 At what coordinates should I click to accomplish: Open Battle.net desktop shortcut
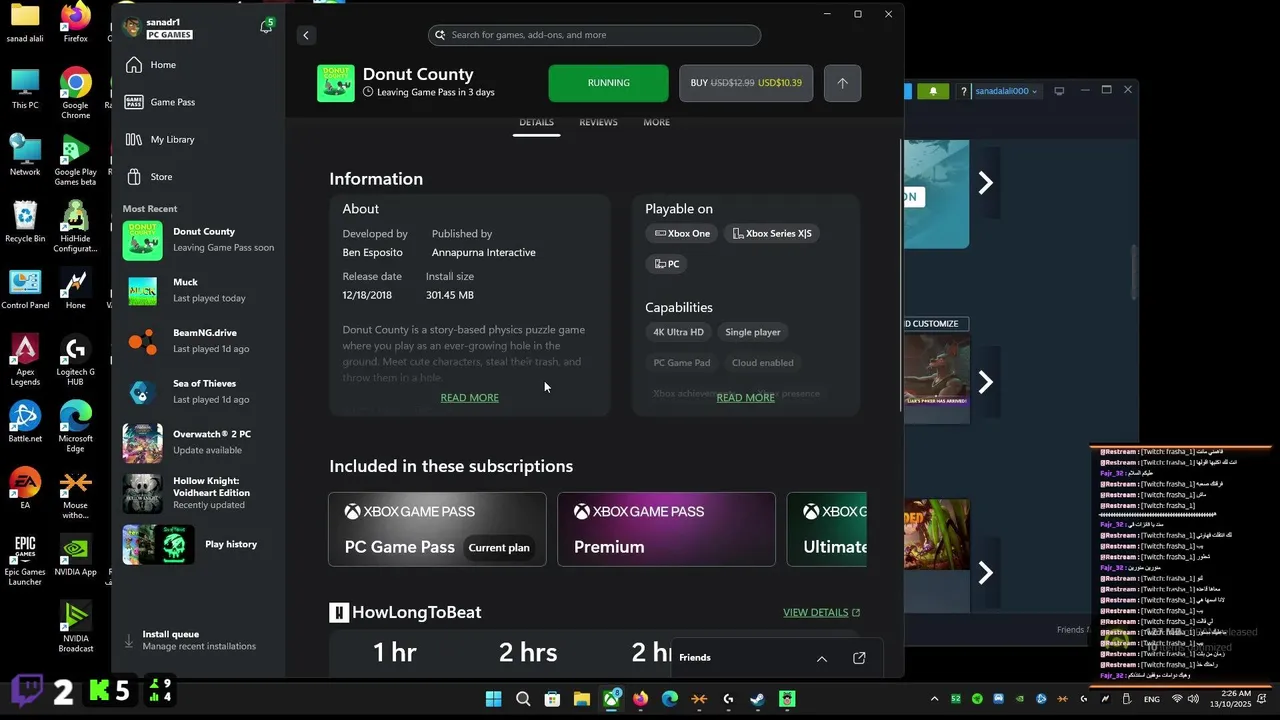pos(25,422)
